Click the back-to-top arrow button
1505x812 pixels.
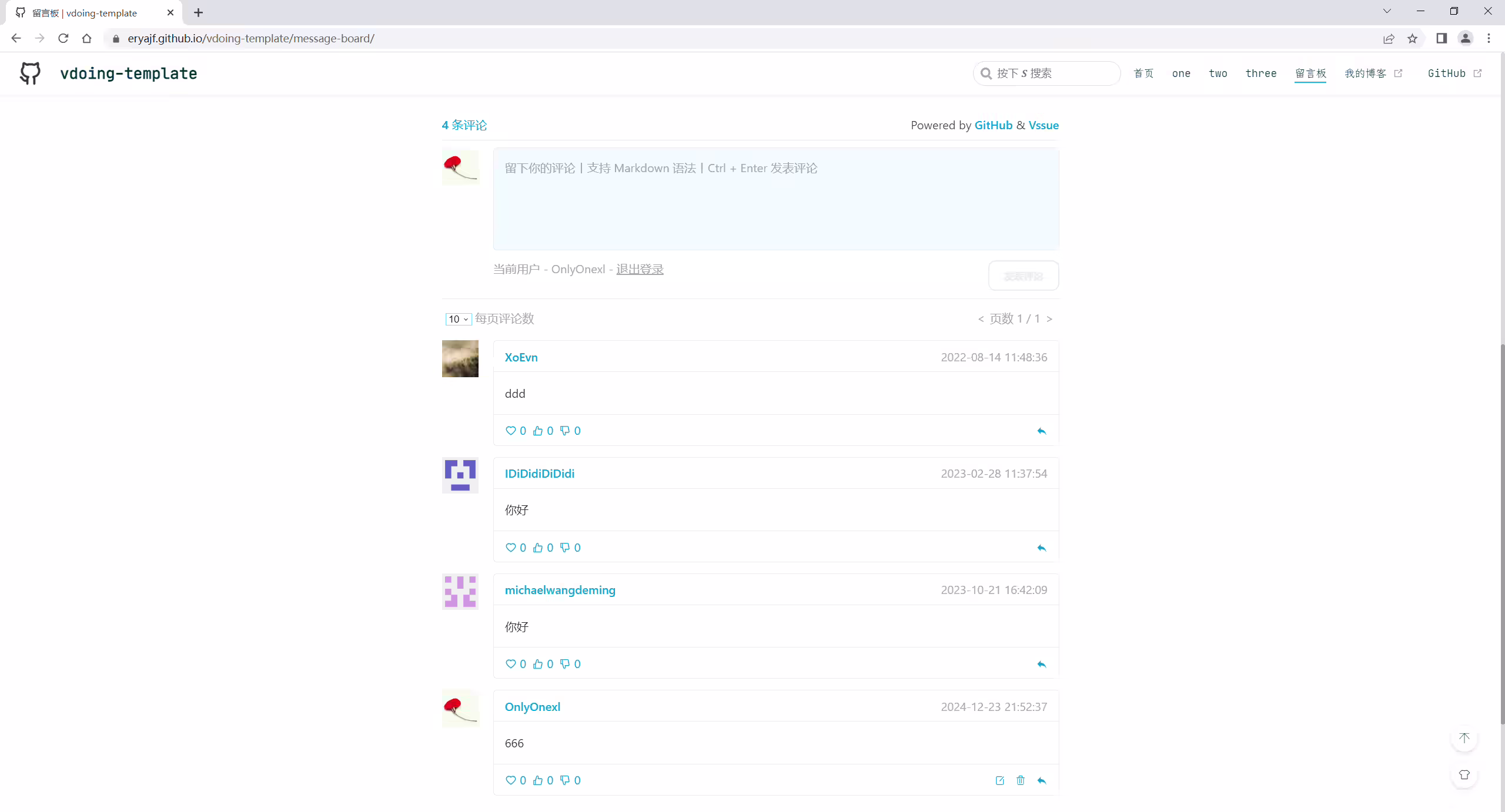tap(1464, 738)
